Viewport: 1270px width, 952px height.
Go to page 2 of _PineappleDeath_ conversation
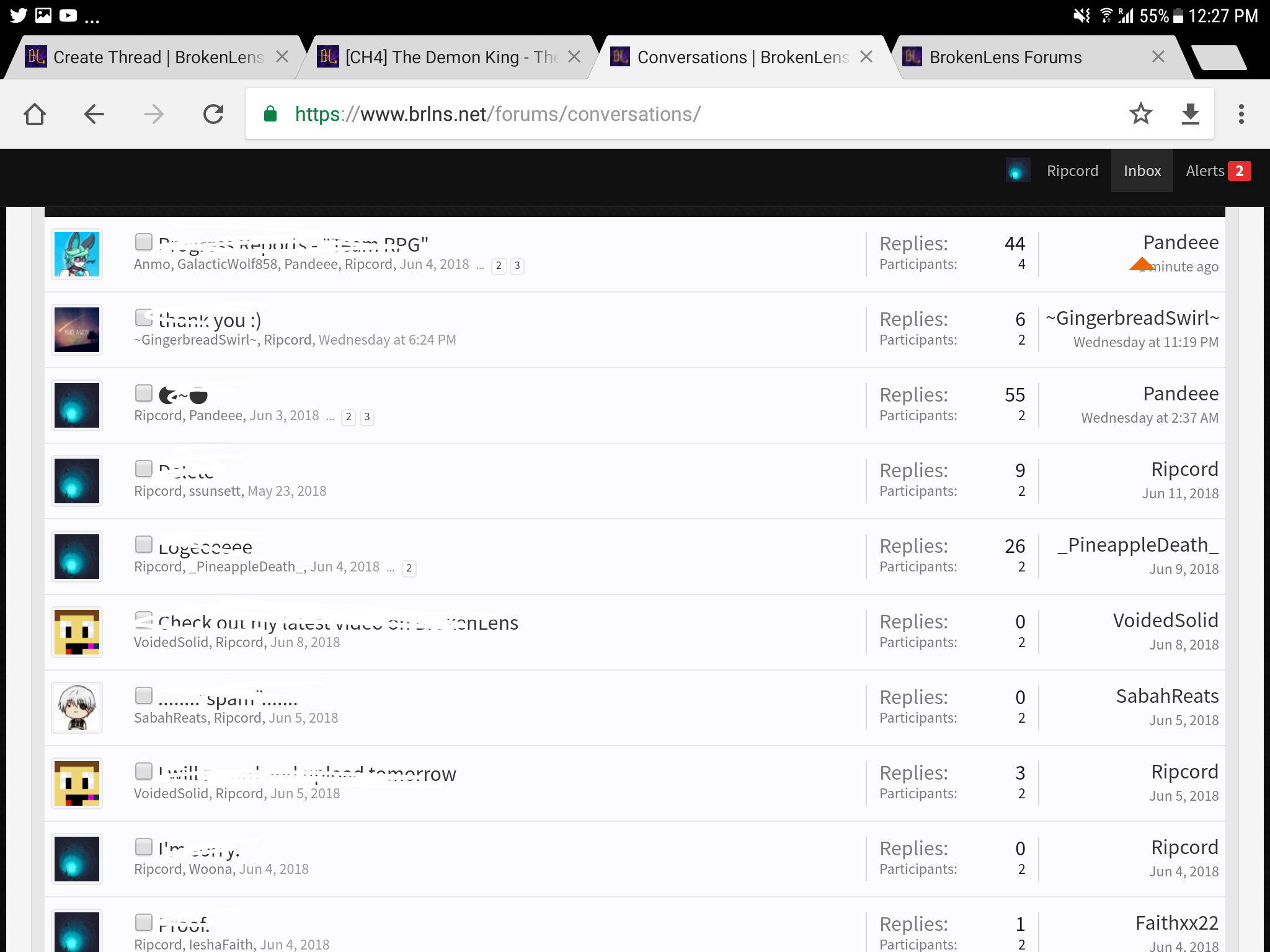click(409, 568)
